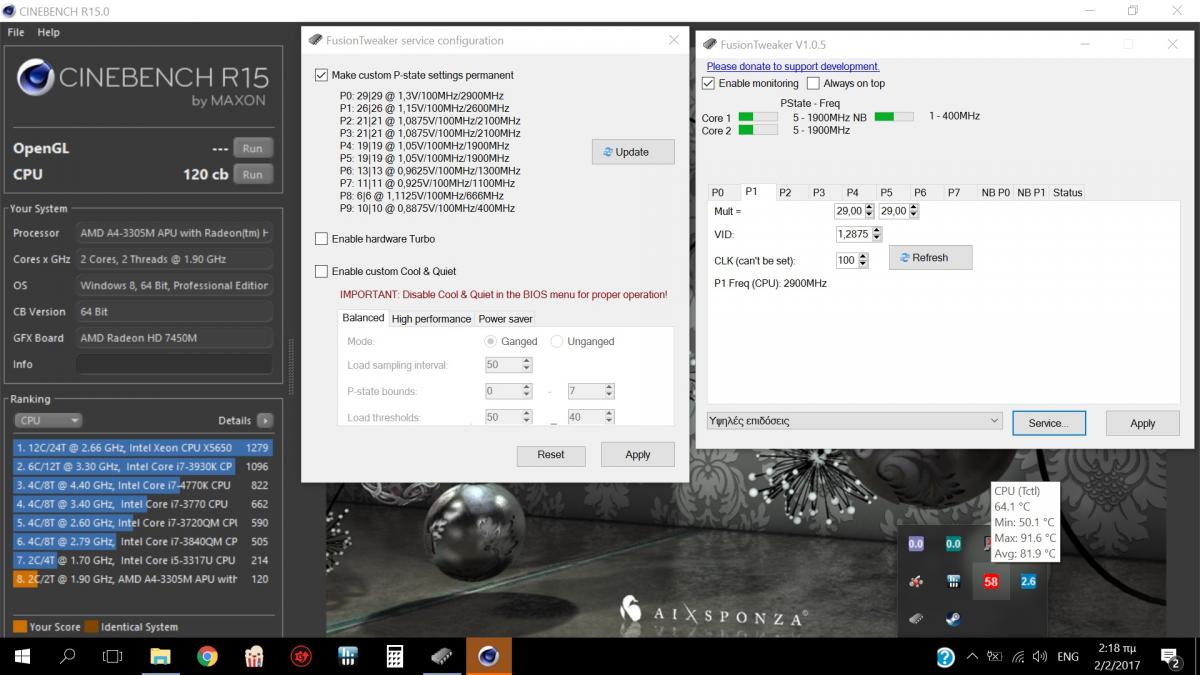Switch to the P7 tab
The width and height of the screenshot is (1200, 675).
pyautogui.click(x=954, y=192)
